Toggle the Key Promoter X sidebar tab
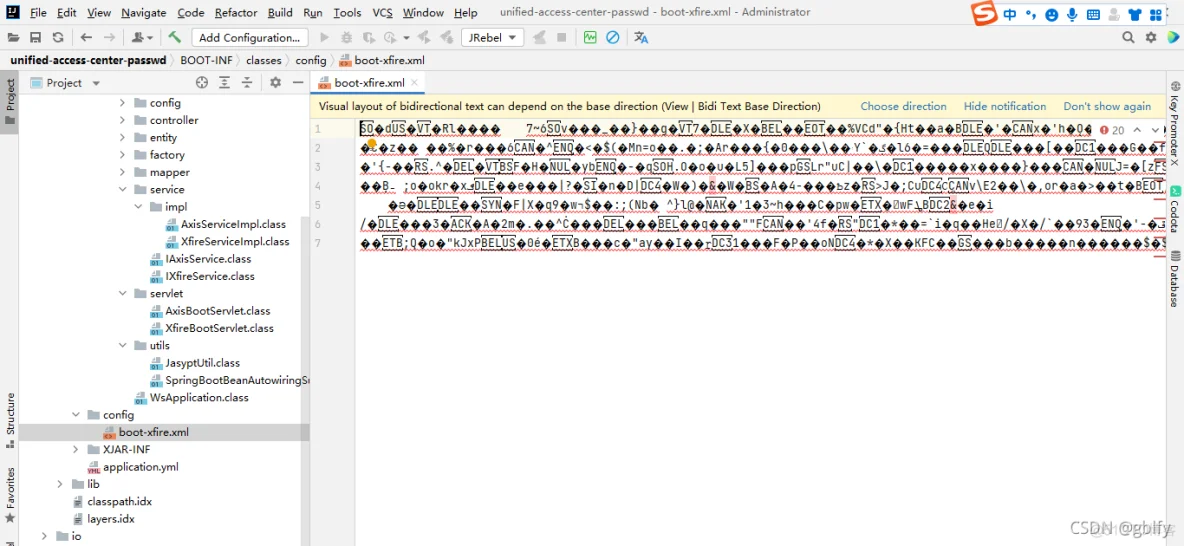The image size is (1184, 546). [x=1174, y=123]
